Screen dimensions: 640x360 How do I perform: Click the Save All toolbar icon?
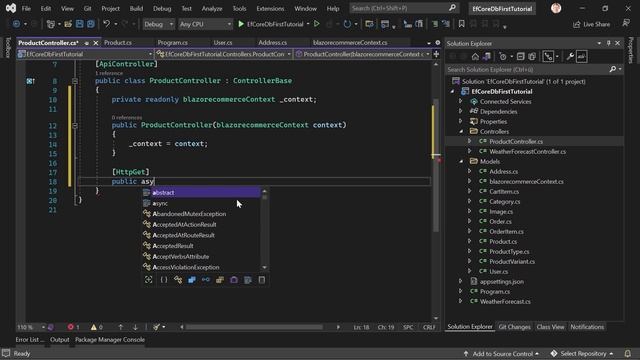click(91, 24)
